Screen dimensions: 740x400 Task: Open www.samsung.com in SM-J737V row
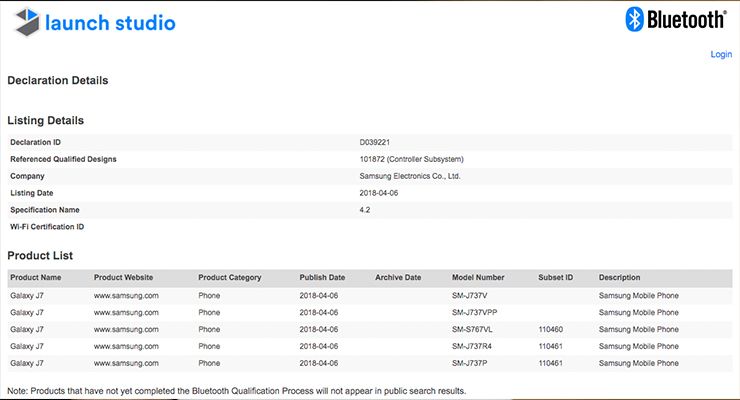(126, 296)
